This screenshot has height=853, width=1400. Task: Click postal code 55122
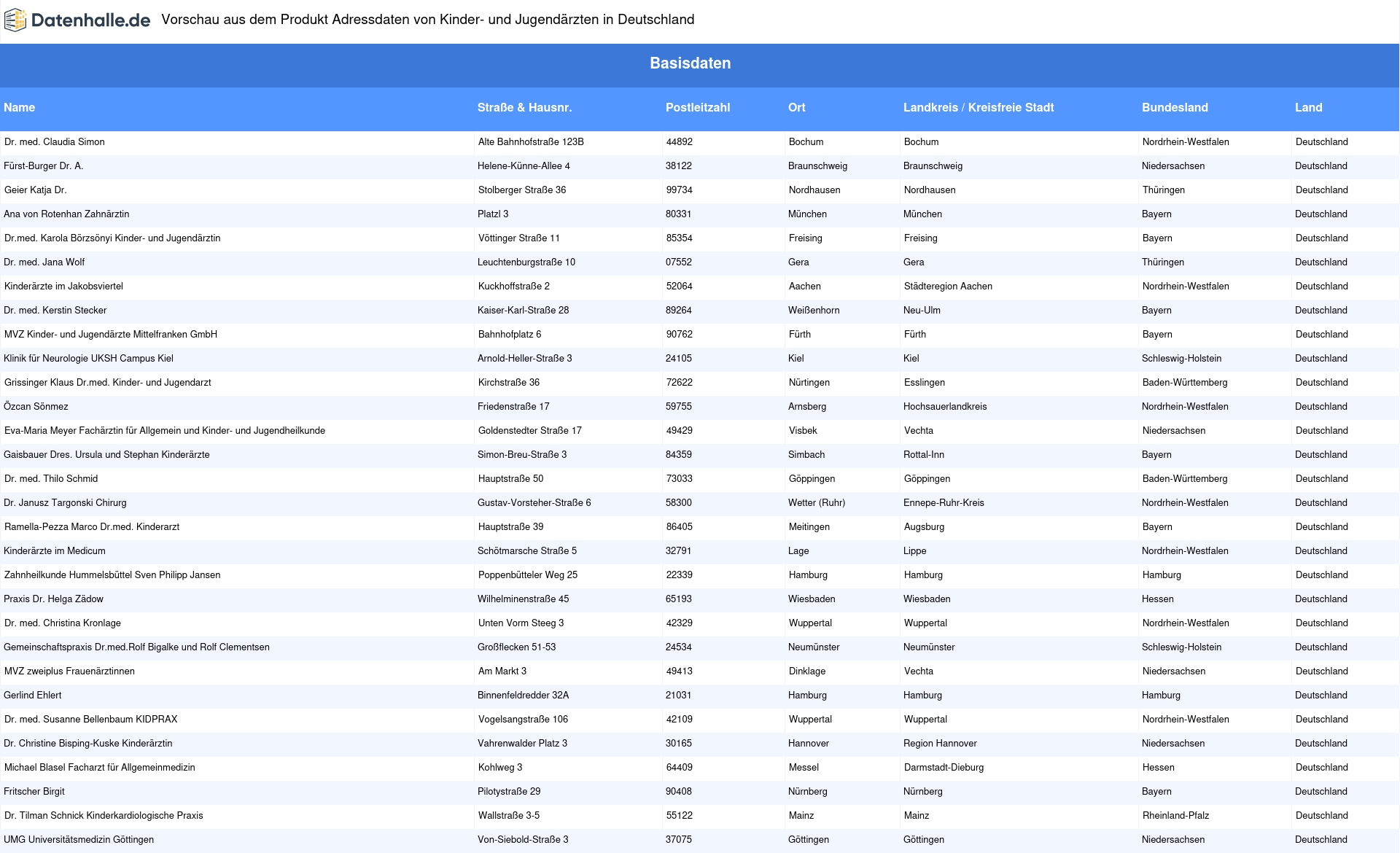tap(680, 816)
